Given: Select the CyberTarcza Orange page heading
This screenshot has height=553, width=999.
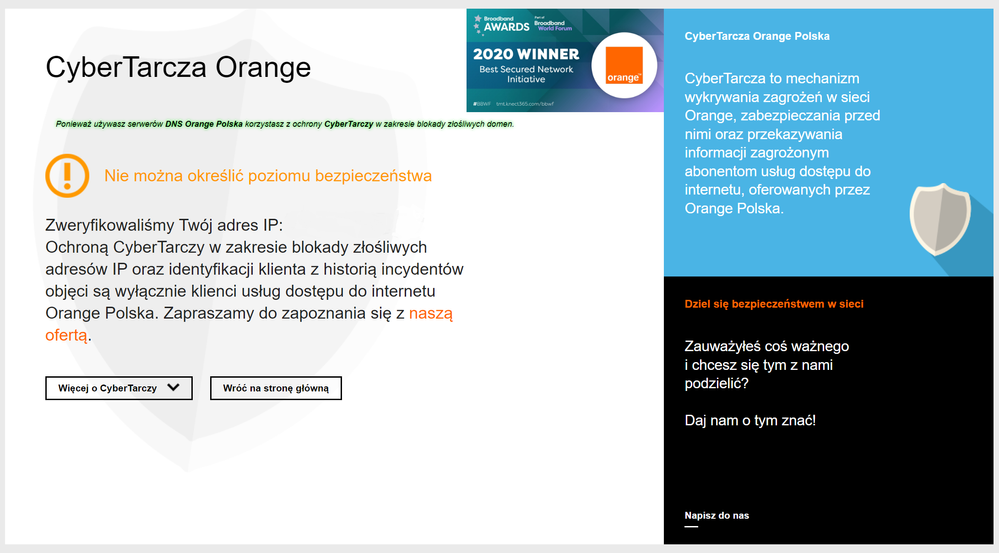Looking at the screenshot, I should [x=178, y=67].
